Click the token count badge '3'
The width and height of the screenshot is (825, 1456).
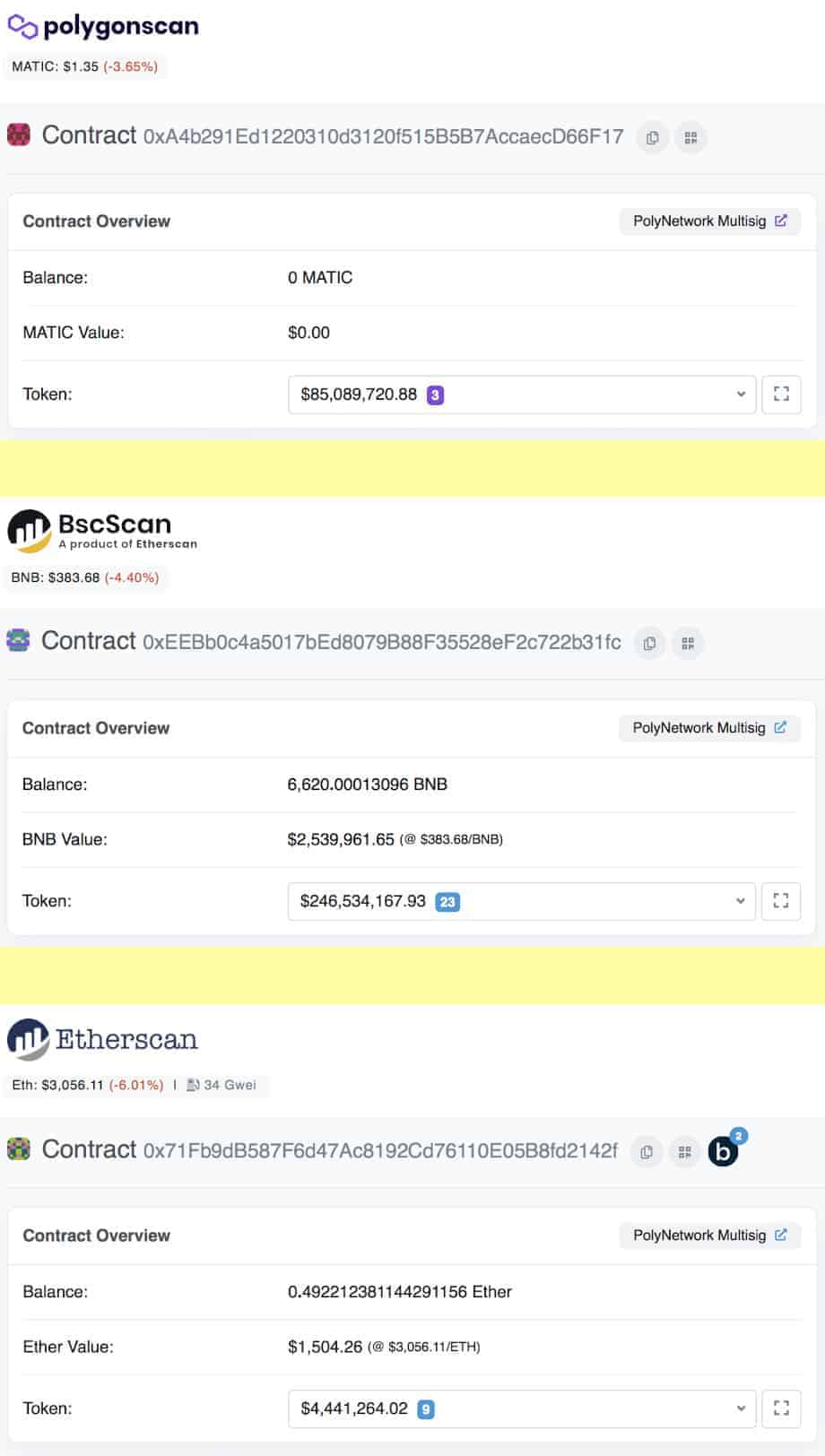[x=435, y=394]
